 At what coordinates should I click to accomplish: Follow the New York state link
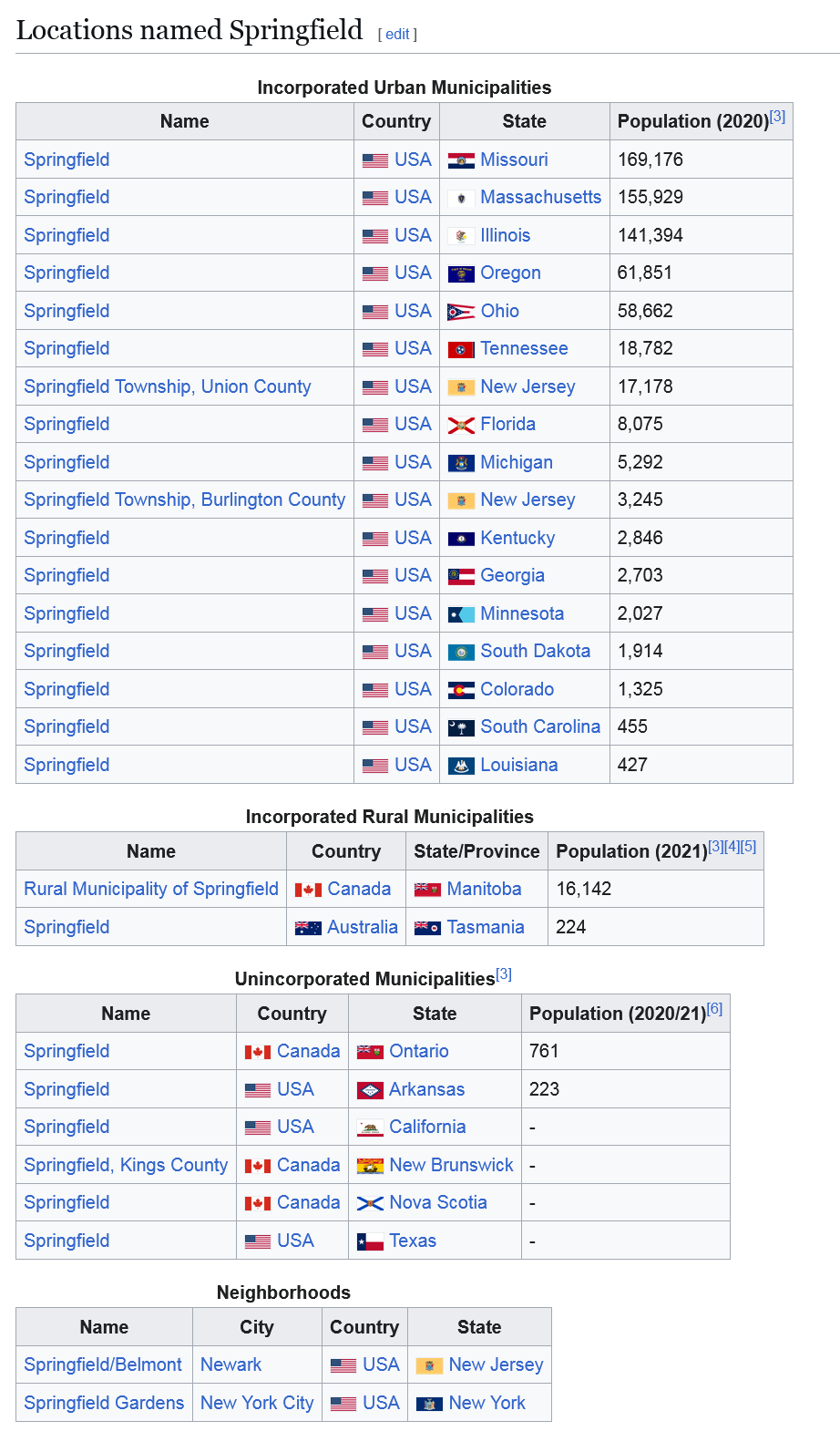point(487,1403)
